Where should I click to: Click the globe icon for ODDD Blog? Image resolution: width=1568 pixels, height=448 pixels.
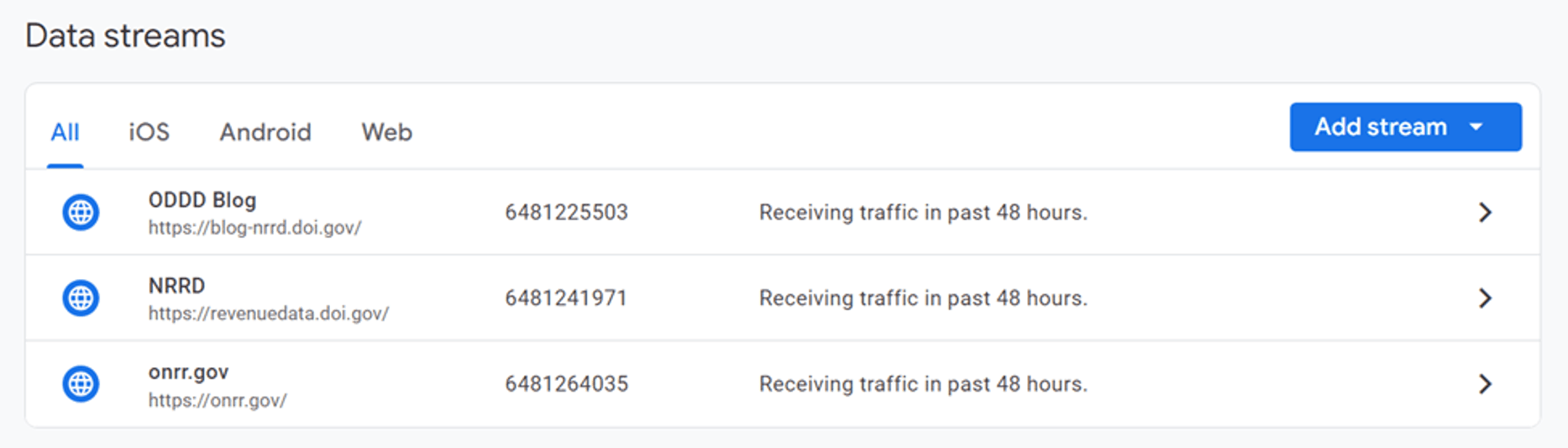81,212
